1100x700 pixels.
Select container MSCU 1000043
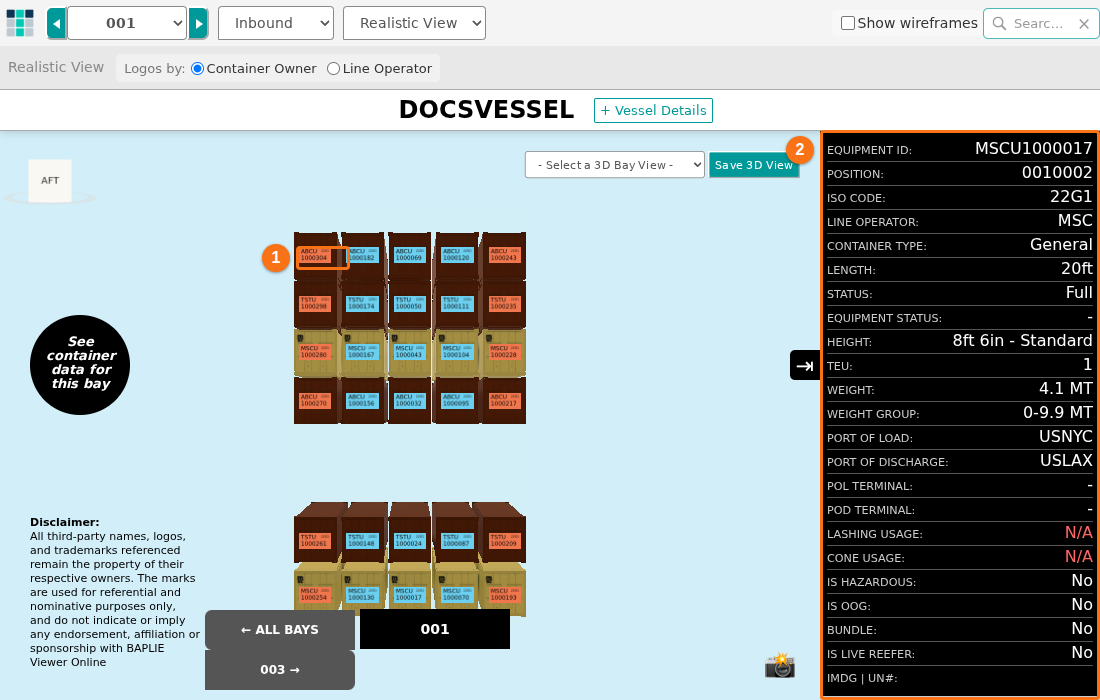point(409,351)
